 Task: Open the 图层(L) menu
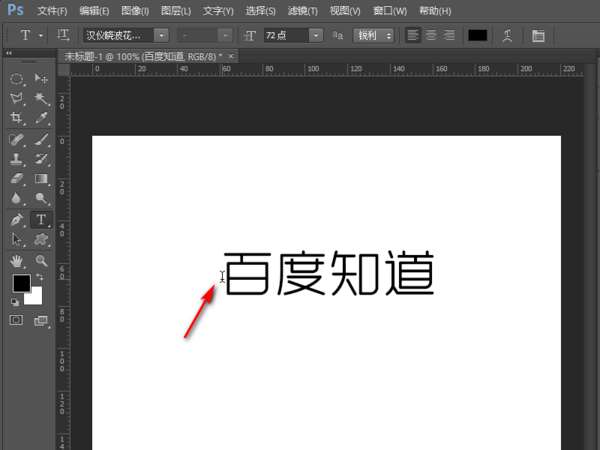coord(176,11)
